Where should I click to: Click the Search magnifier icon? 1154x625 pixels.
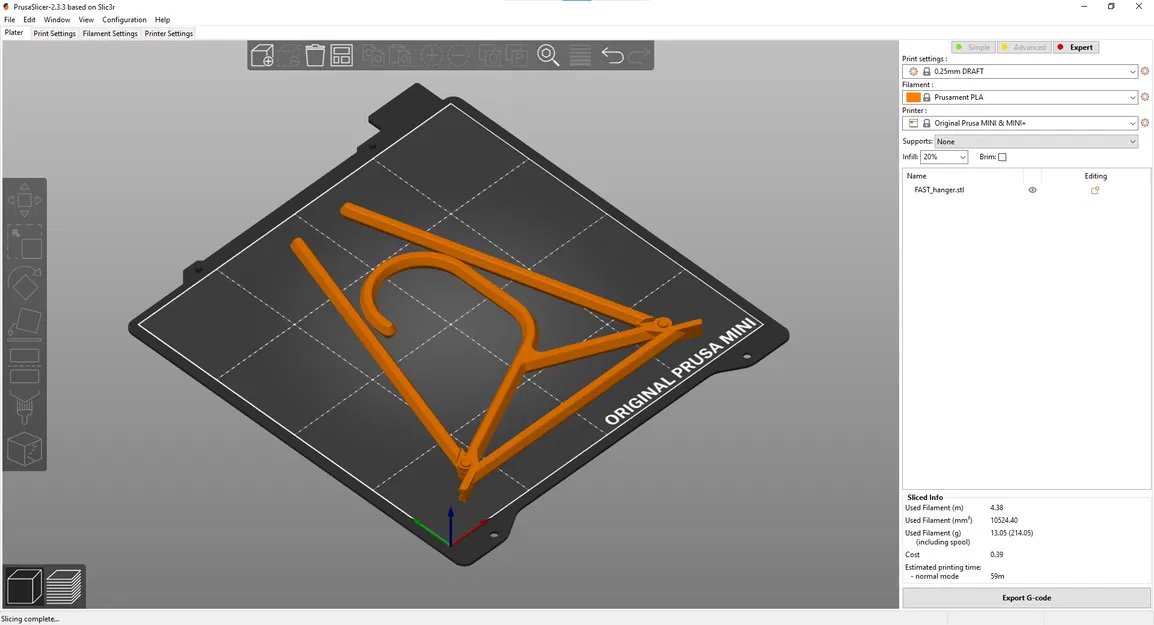(548, 55)
